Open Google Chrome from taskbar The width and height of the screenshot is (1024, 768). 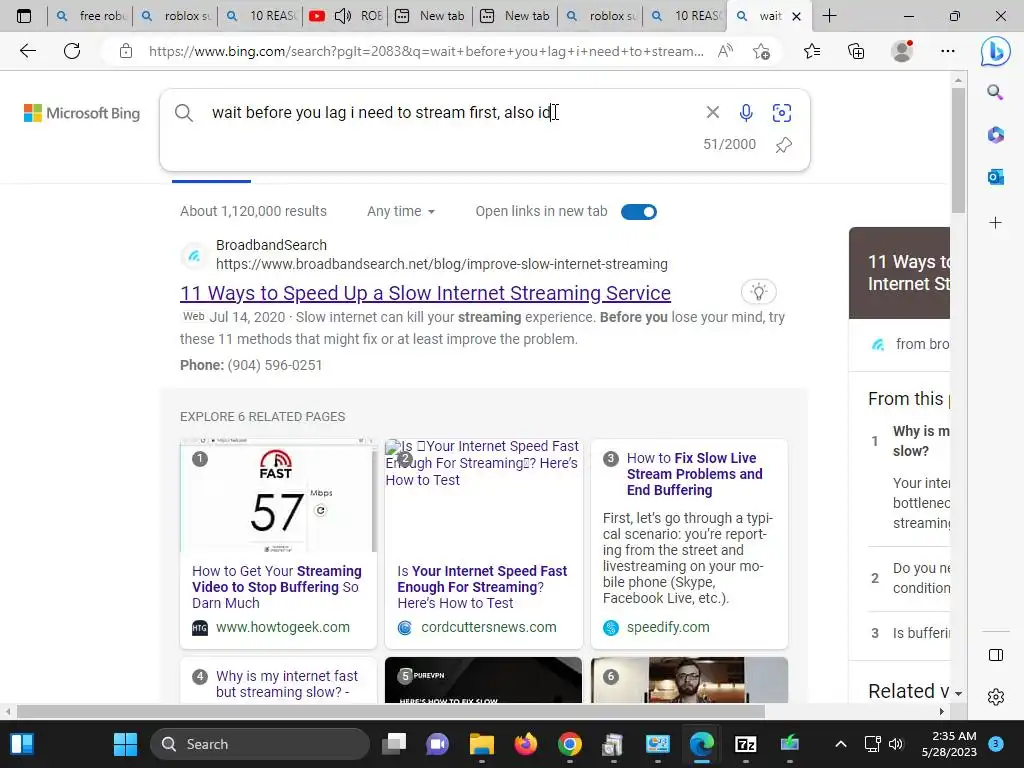pyautogui.click(x=569, y=744)
